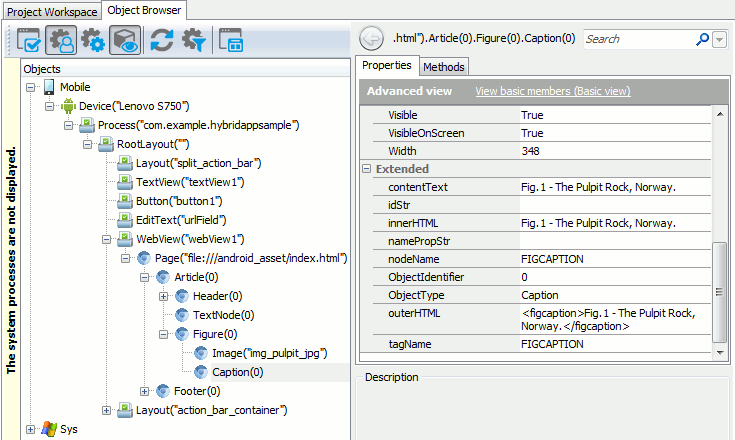Open the Project Workspace tab

[x=52, y=11]
